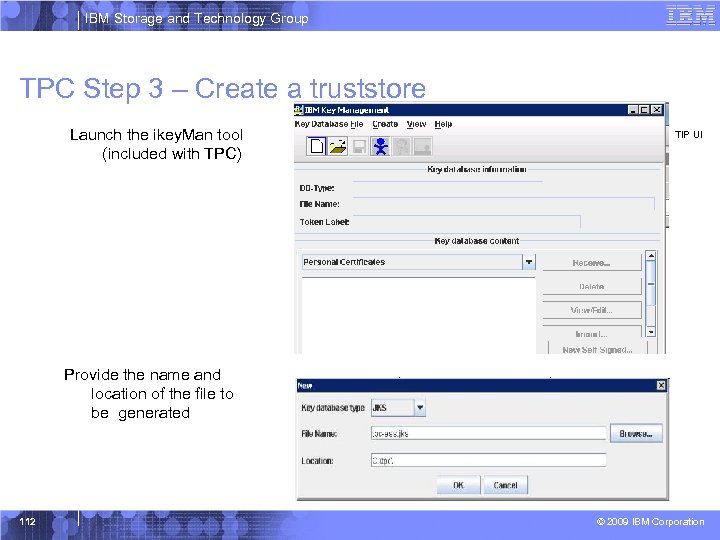Click the scrollbar down arrow beside the buttons
Image resolution: width=720 pixels, height=540 pixels.
651,332
